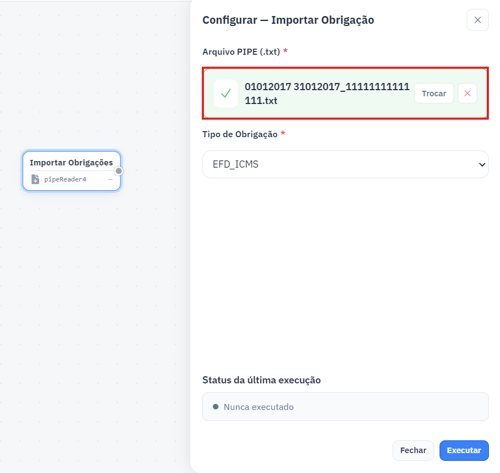Open the Tipo de Obrigação dropdown
The width and height of the screenshot is (500, 473).
[345, 164]
